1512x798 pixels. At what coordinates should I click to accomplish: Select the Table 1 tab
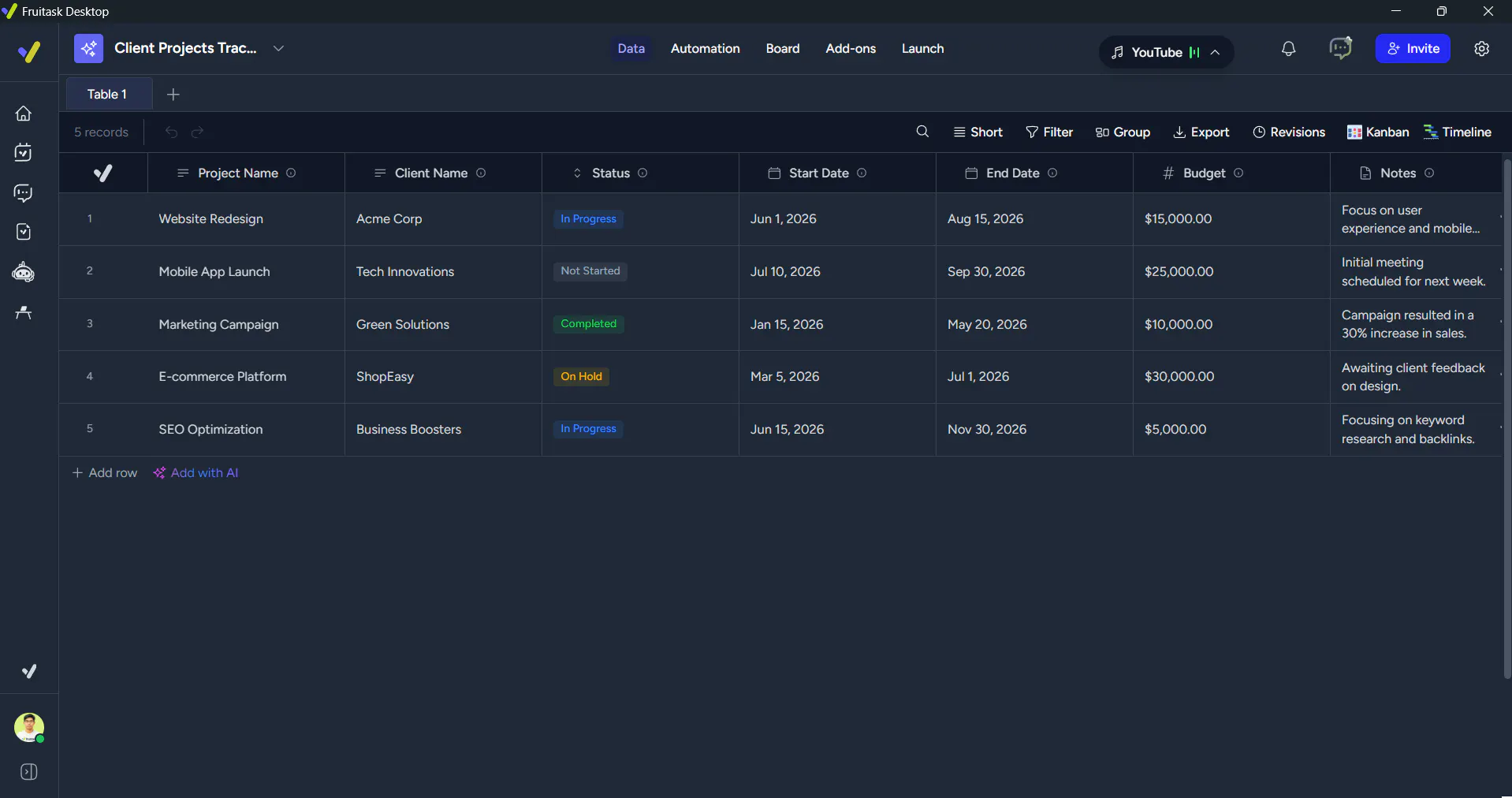coord(107,94)
